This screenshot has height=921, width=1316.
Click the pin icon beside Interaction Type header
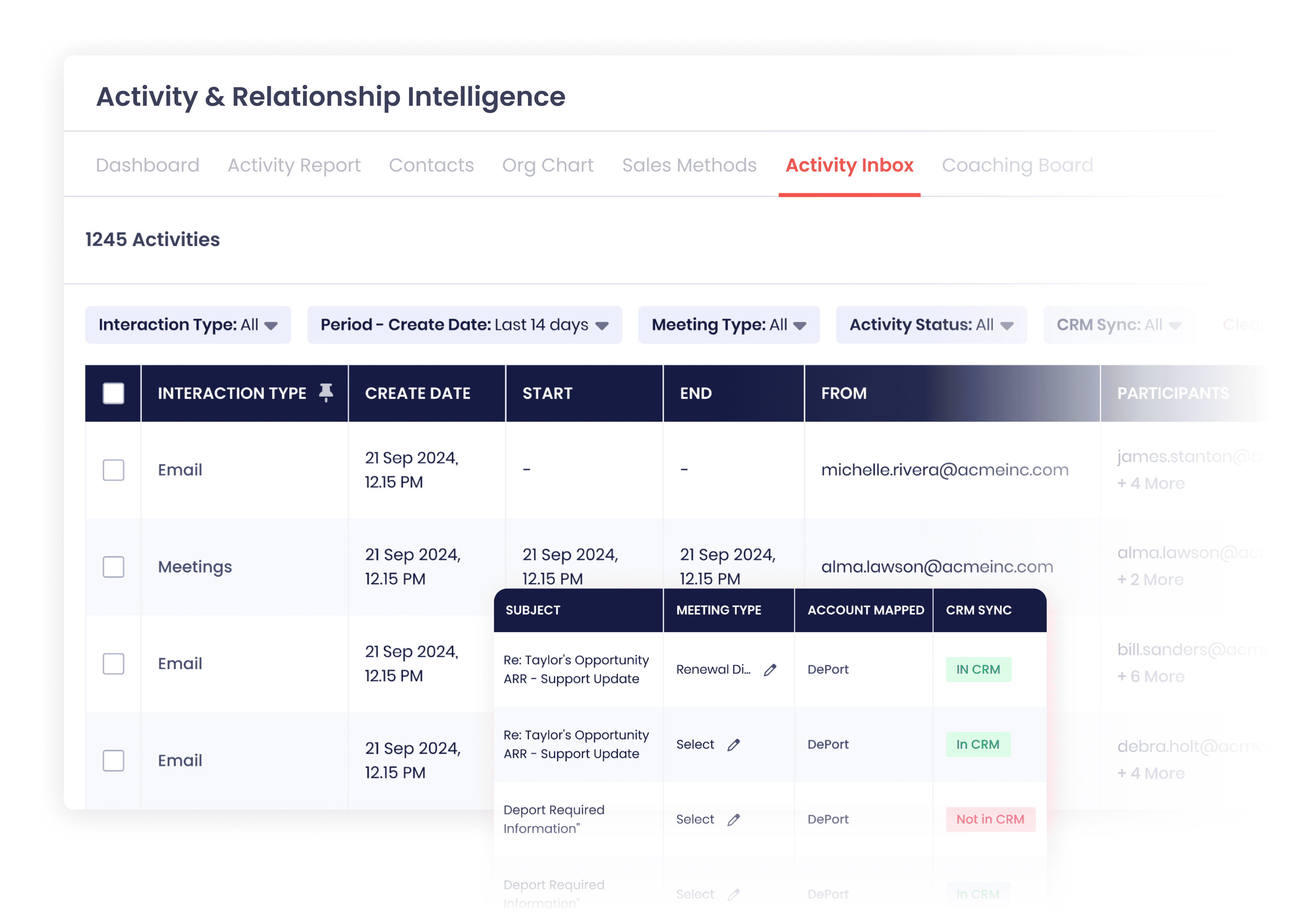tap(326, 393)
